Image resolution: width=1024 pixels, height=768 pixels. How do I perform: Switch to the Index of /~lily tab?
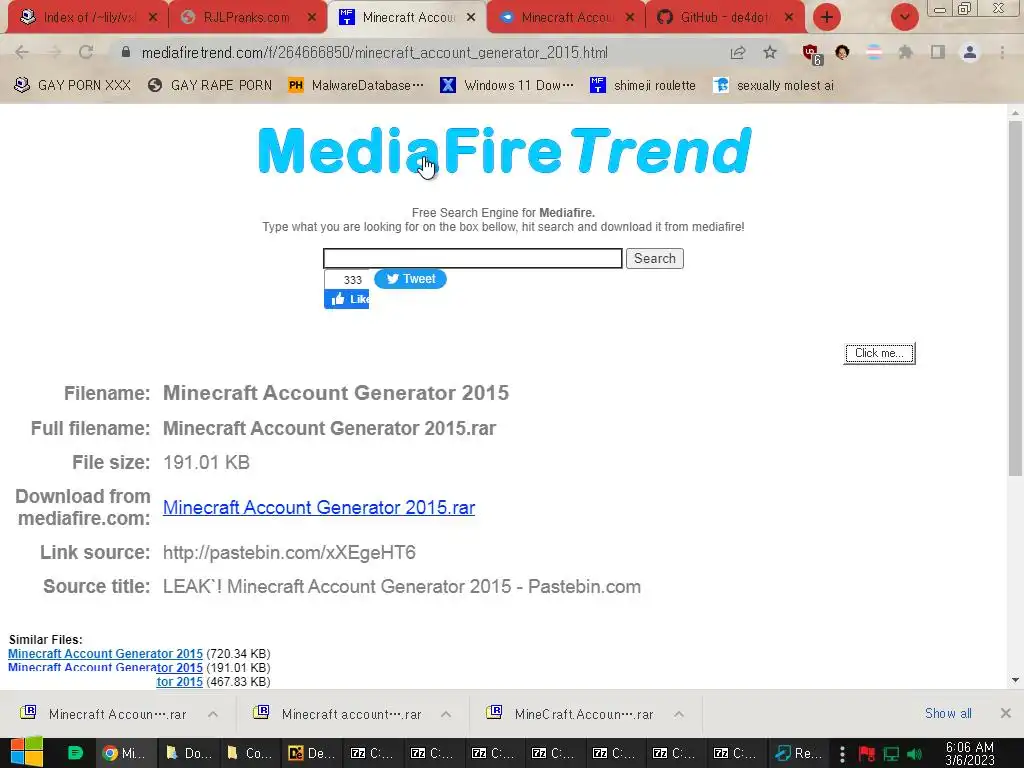click(x=89, y=18)
